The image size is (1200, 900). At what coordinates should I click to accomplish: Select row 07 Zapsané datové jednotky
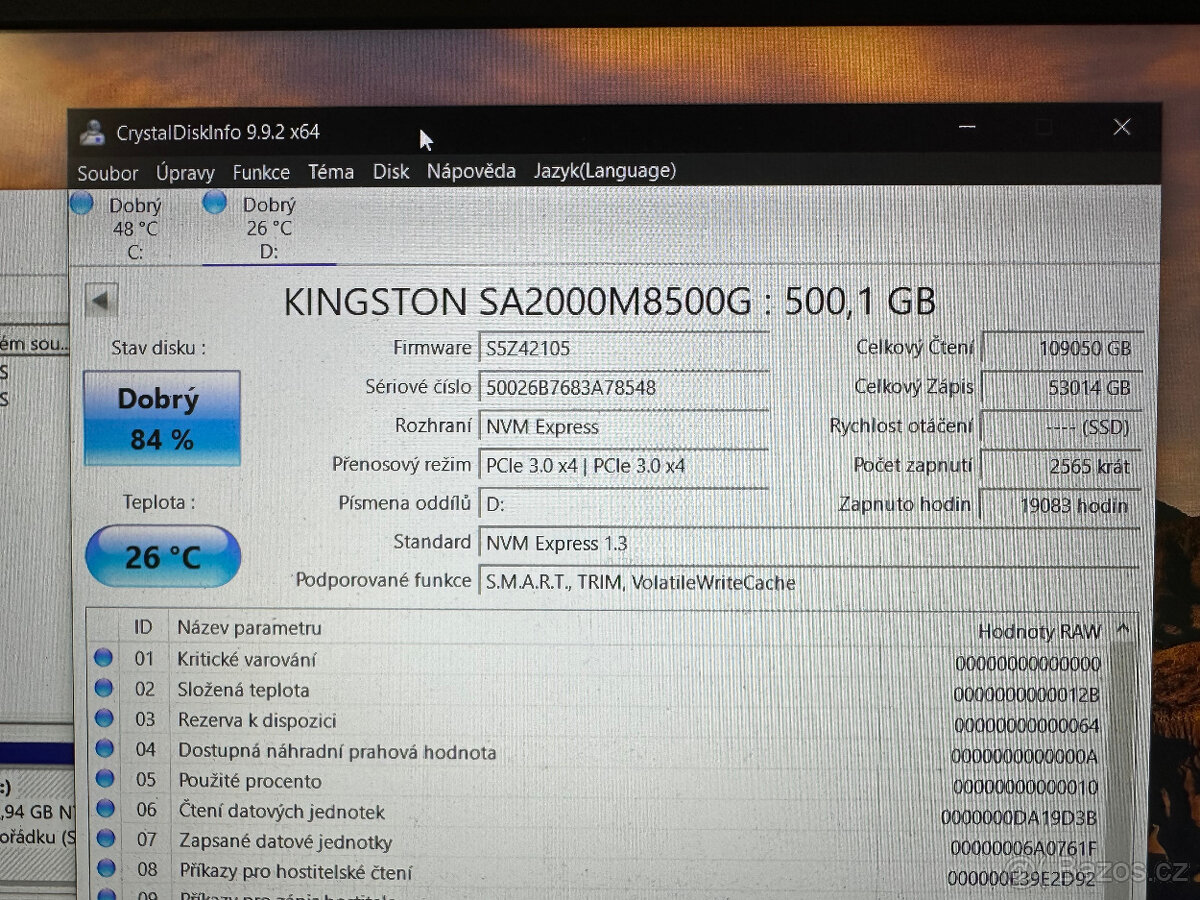598,843
